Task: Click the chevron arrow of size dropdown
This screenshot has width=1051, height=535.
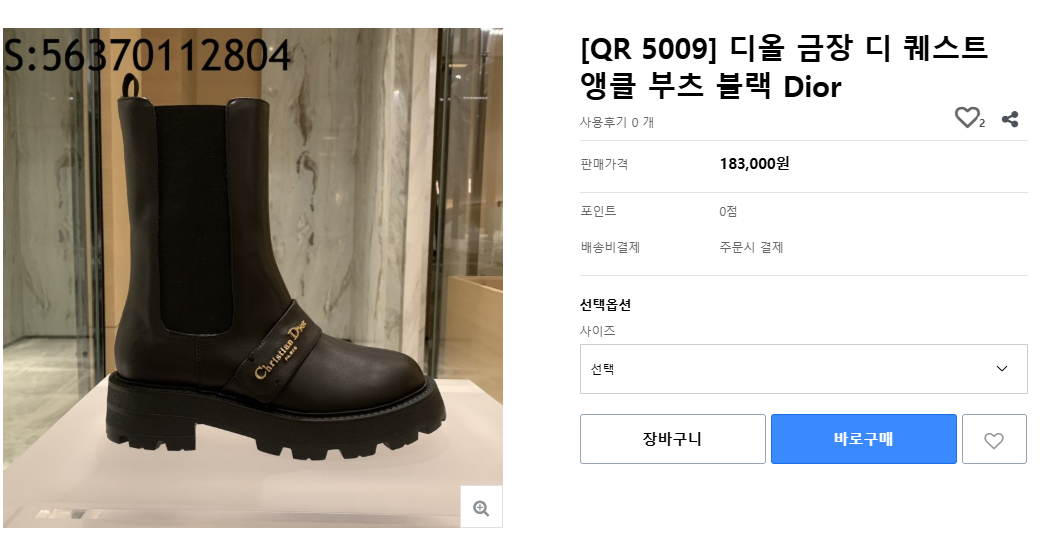Action: point(1002,369)
